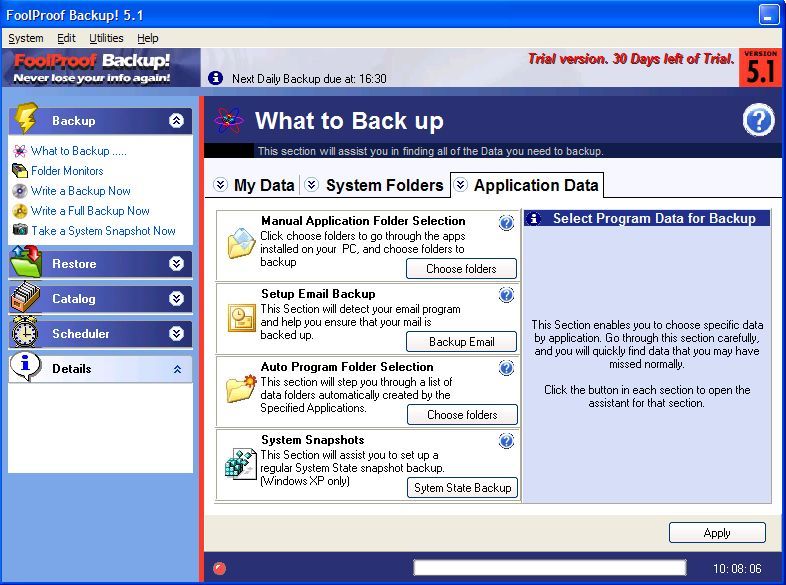Collapse the Backup panel chevron

(x=176, y=120)
